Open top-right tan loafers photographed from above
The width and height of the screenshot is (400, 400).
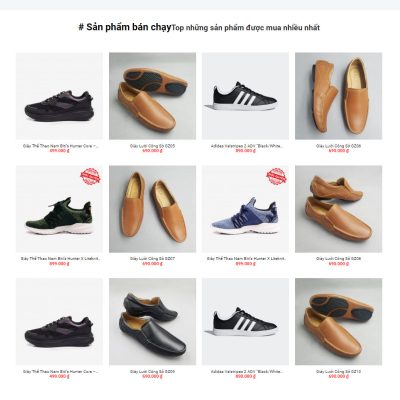(338, 96)
